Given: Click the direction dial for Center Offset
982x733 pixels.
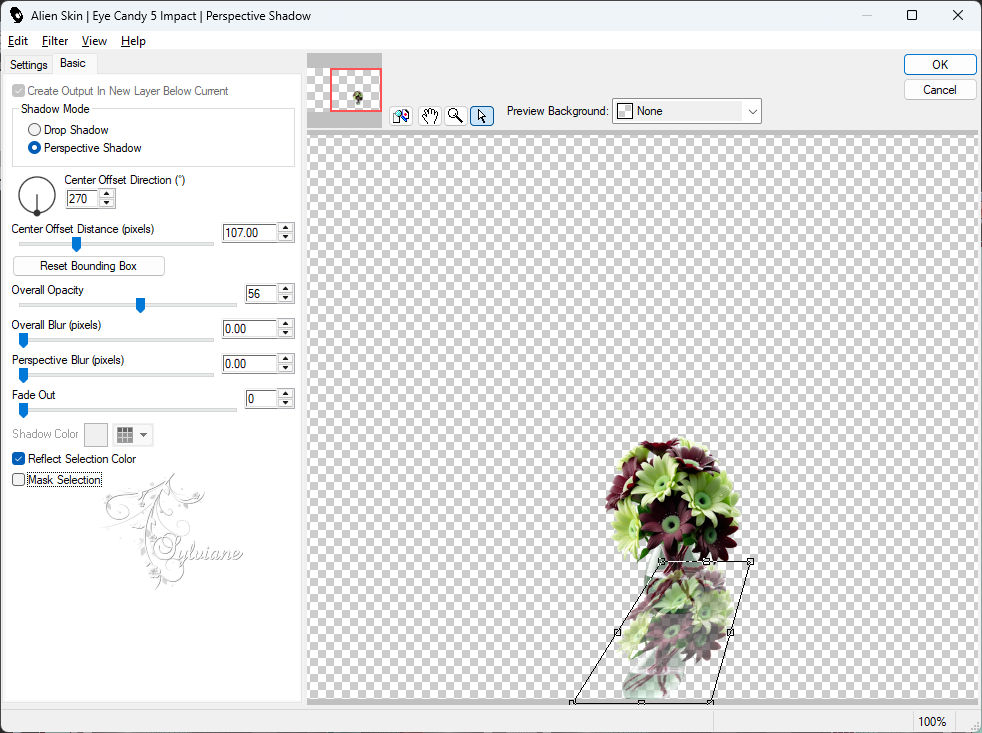Looking at the screenshot, I should (37, 195).
